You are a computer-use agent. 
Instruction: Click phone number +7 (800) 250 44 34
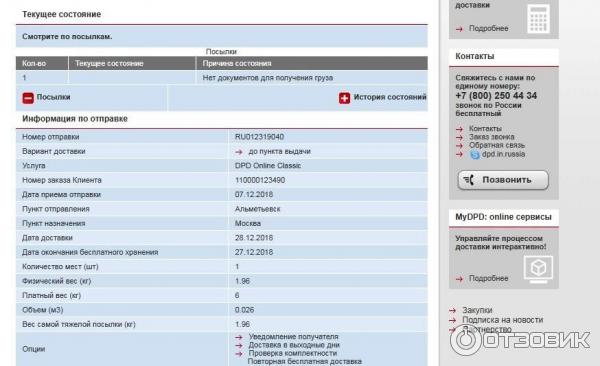(x=496, y=96)
